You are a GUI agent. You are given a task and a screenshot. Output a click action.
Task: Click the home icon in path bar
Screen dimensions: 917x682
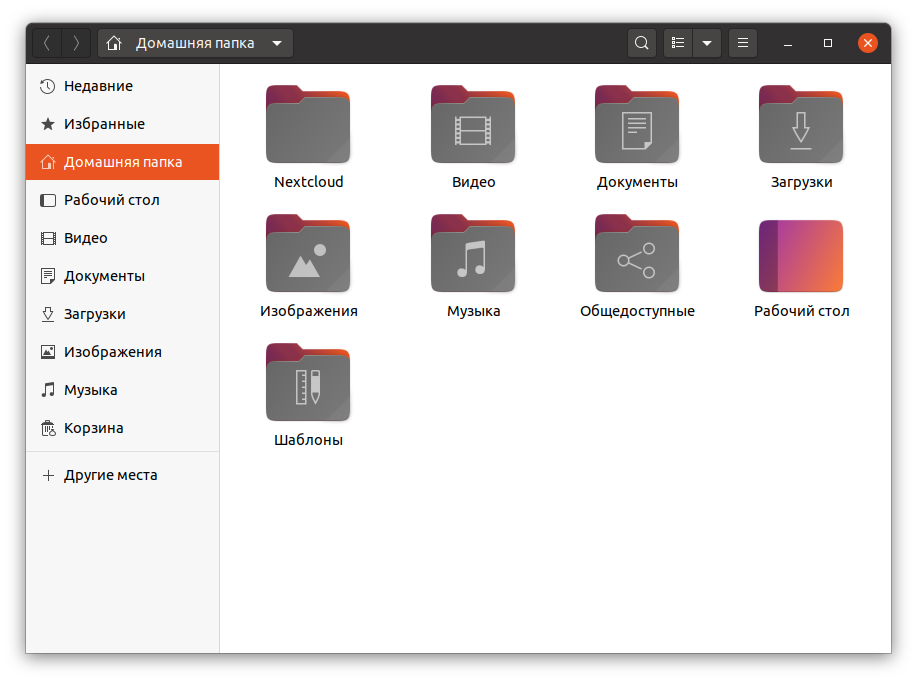(x=114, y=43)
